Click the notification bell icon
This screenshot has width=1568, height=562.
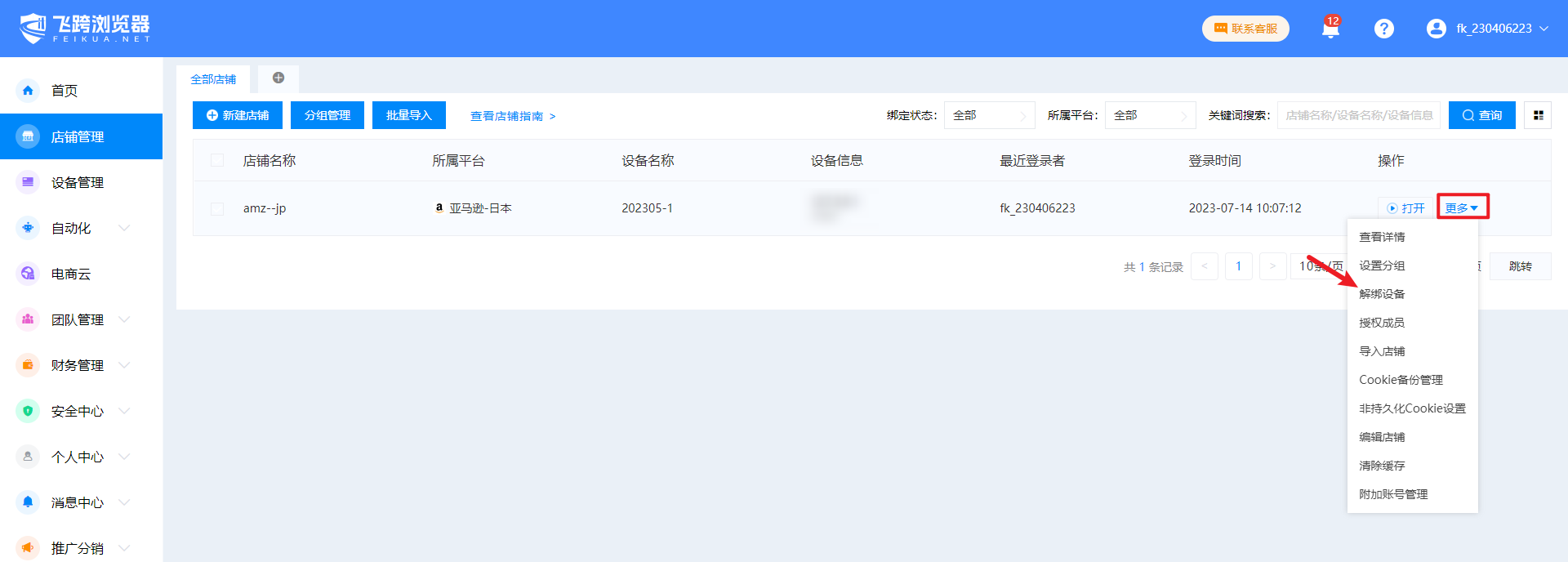tap(1330, 29)
